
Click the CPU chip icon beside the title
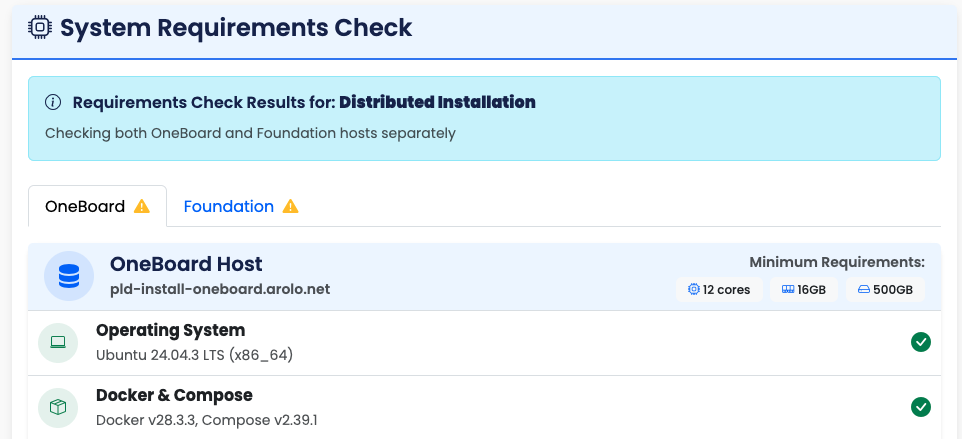point(40,28)
